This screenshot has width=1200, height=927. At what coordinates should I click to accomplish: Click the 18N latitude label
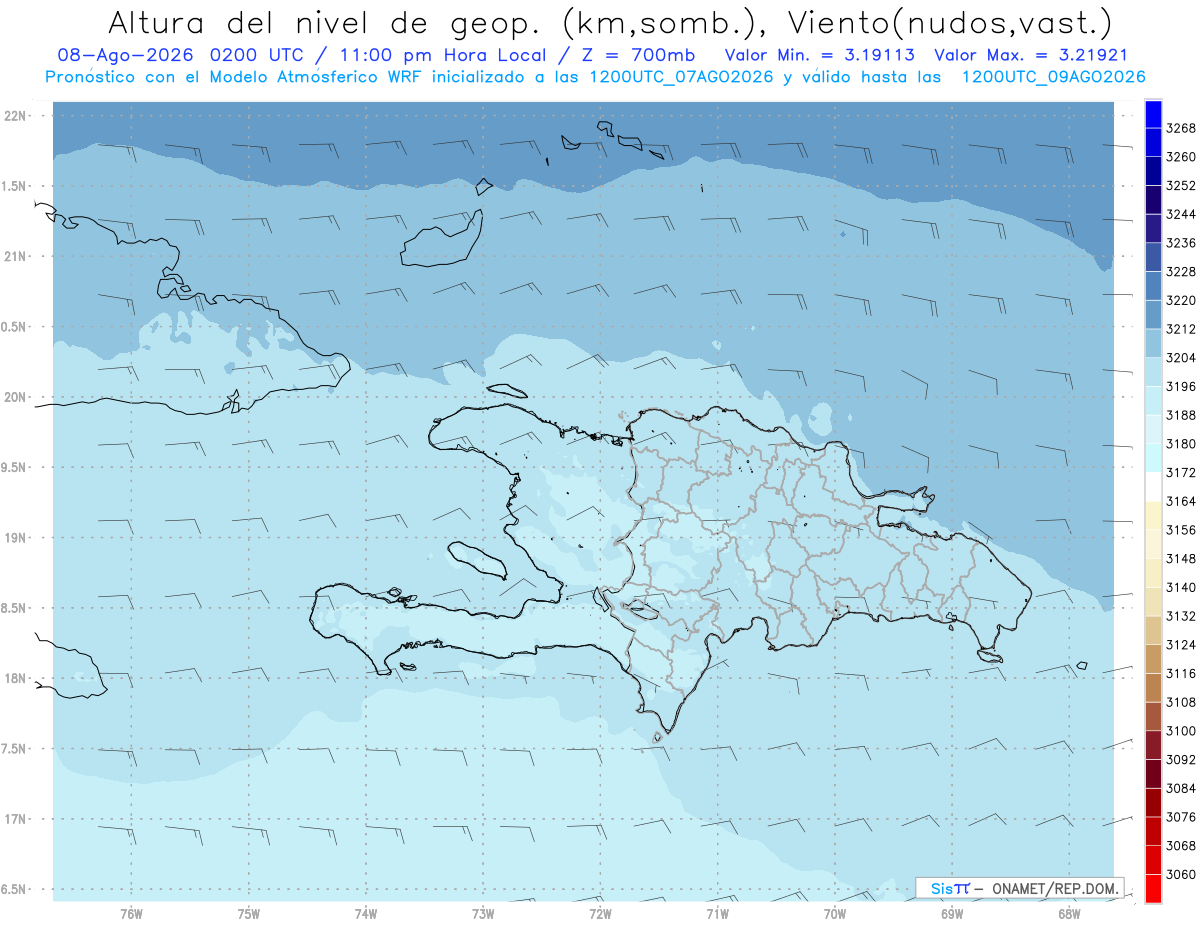15,679
